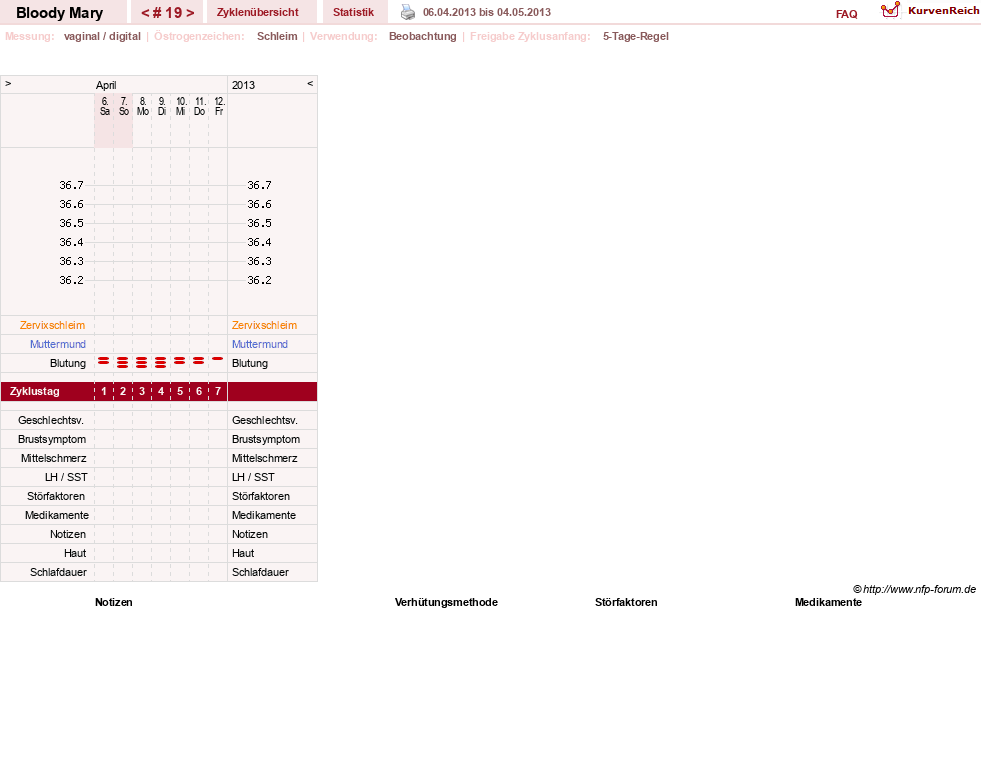Select the 12. Fr date column header
The width and height of the screenshot is (981, 761).
(x=219, y=106)
